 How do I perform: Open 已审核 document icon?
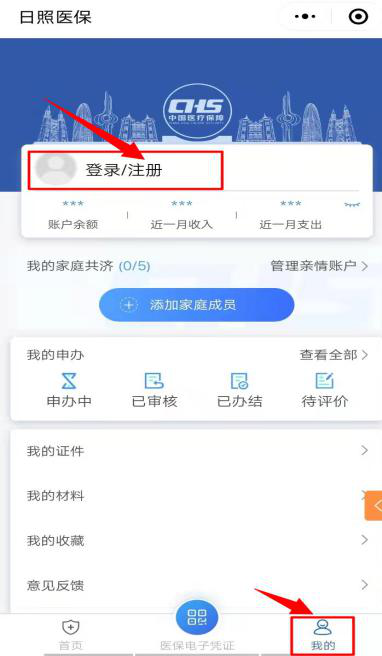(154, 381)
